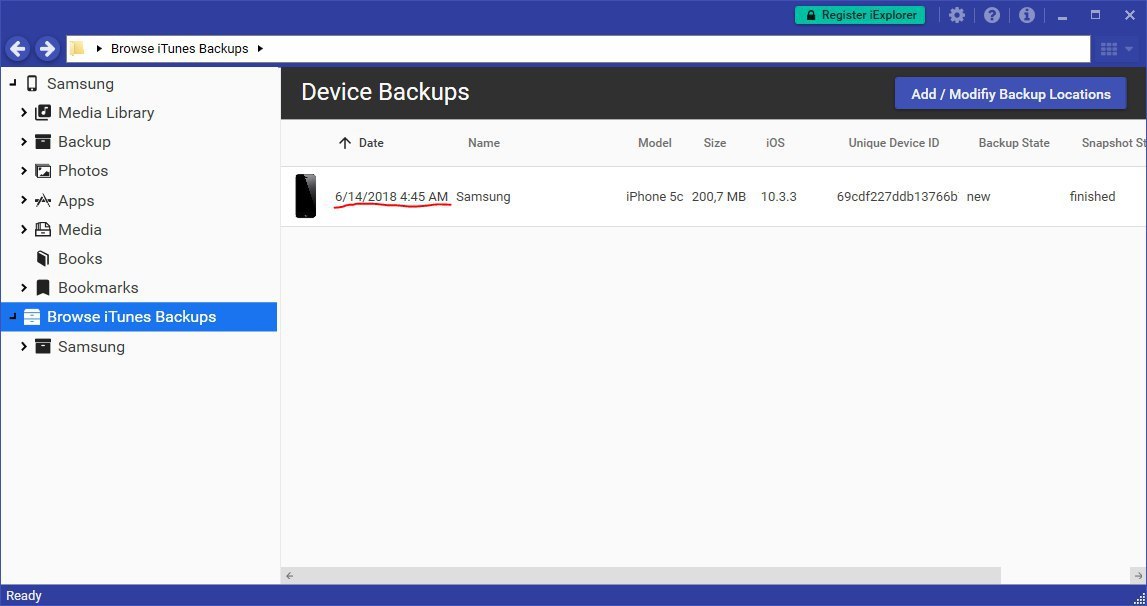This screenshot has width=1147, height=606.
Task: Click the folder icon in address bar
Action: pyautogui.click(x=78, y=49)
